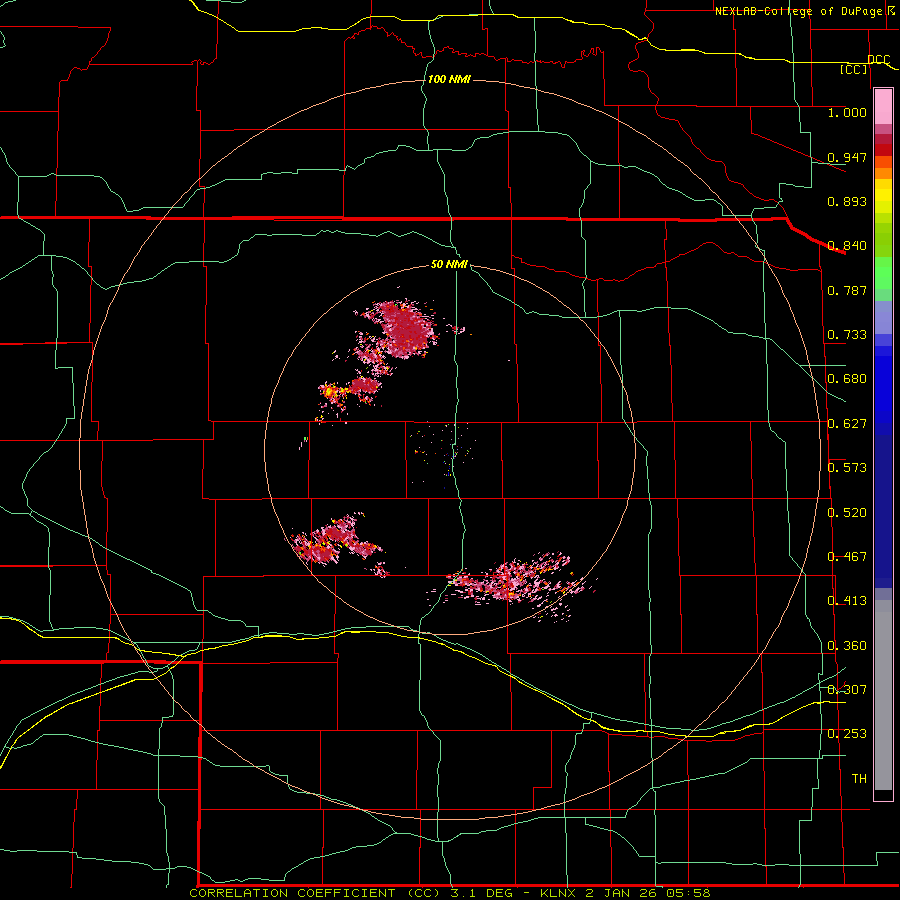Click the 3.1 DEG elevation text
The width and height of the screenshot is (900, 900).
(x=482, y=893)
